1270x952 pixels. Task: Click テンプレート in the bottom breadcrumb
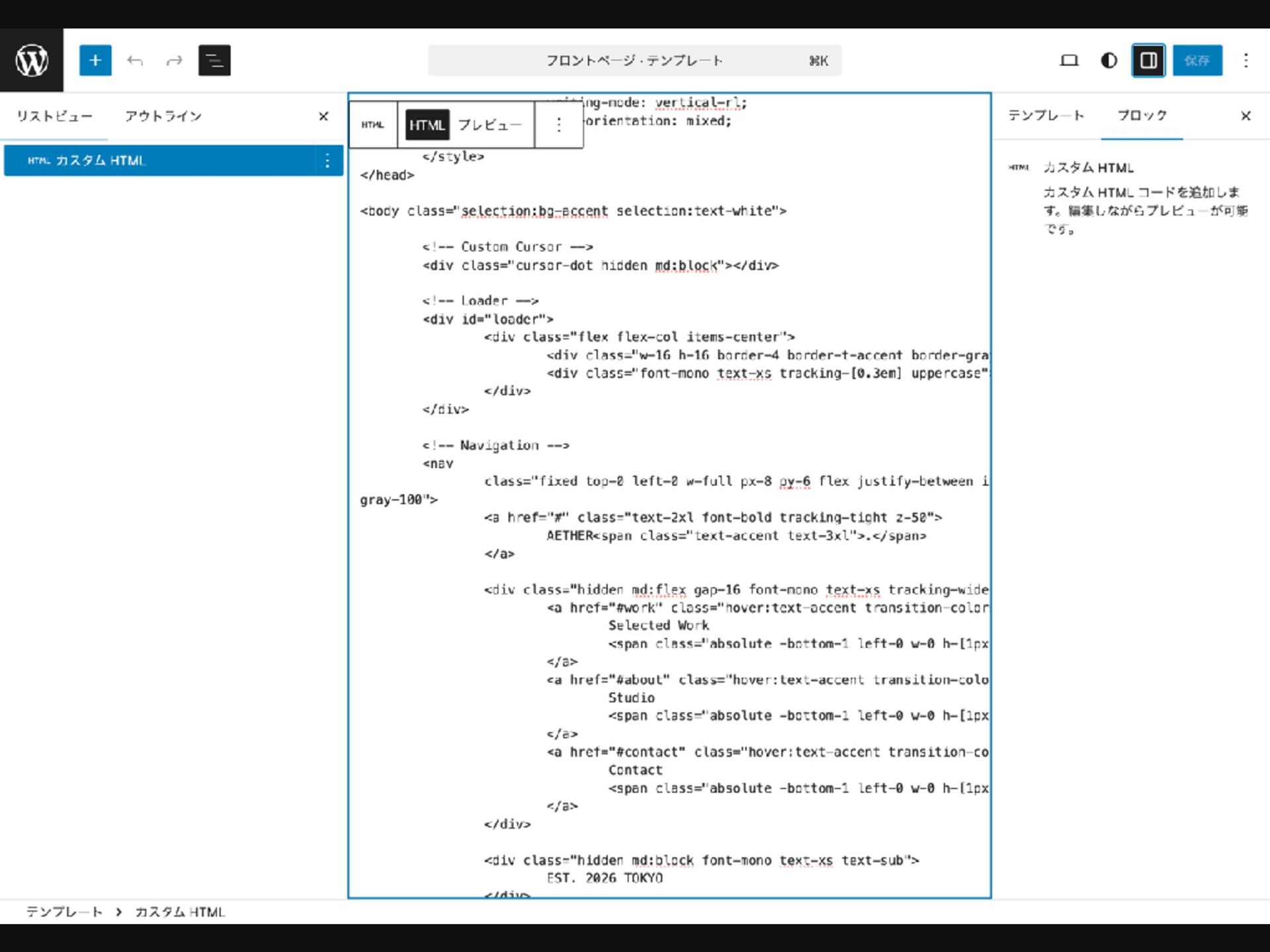(64, 912)
